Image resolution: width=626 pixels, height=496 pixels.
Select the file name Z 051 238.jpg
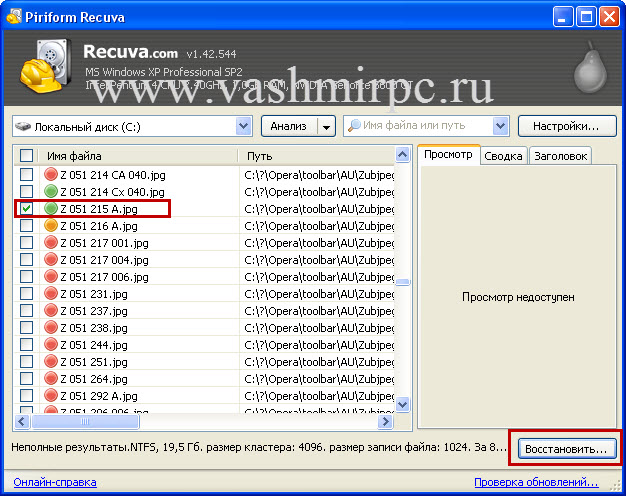(94, 328)
